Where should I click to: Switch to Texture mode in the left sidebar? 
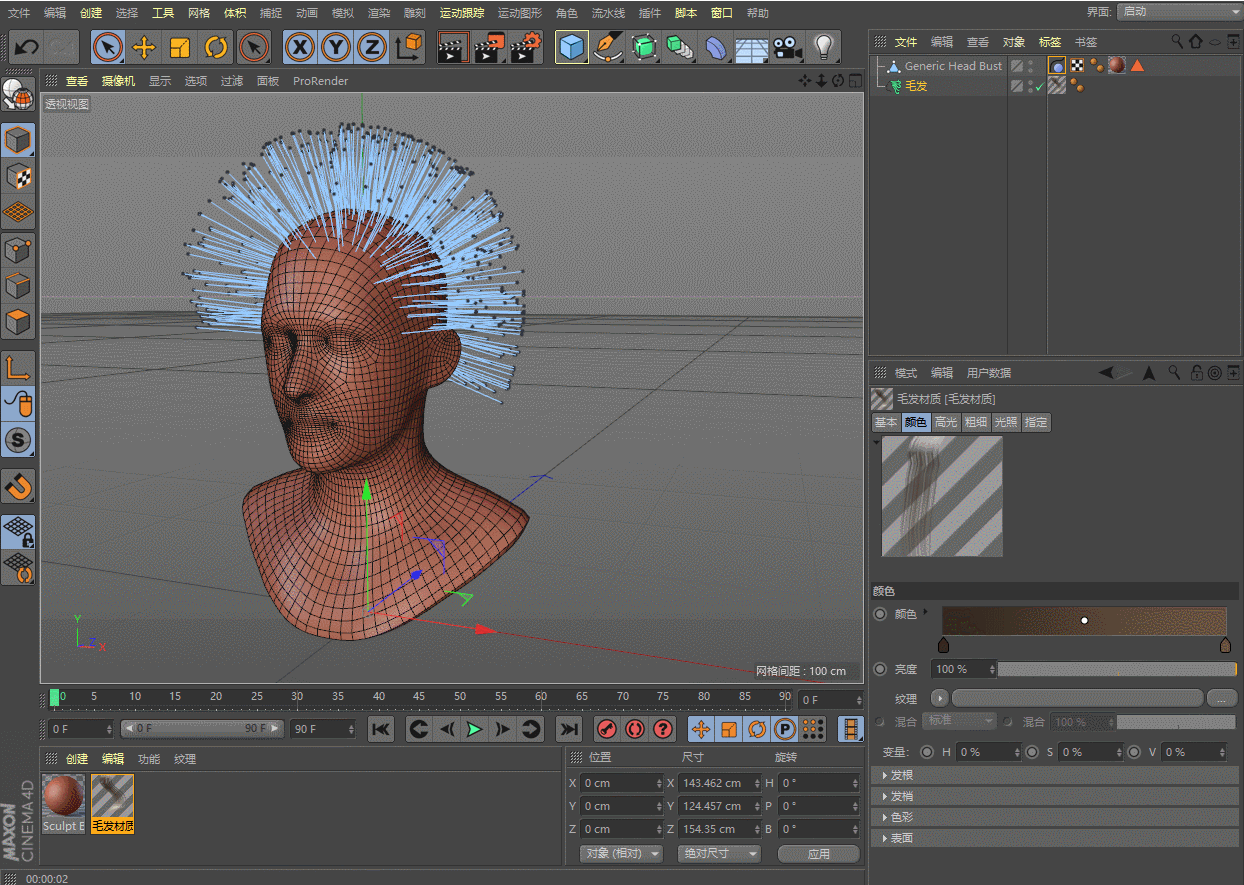point(18,177)
